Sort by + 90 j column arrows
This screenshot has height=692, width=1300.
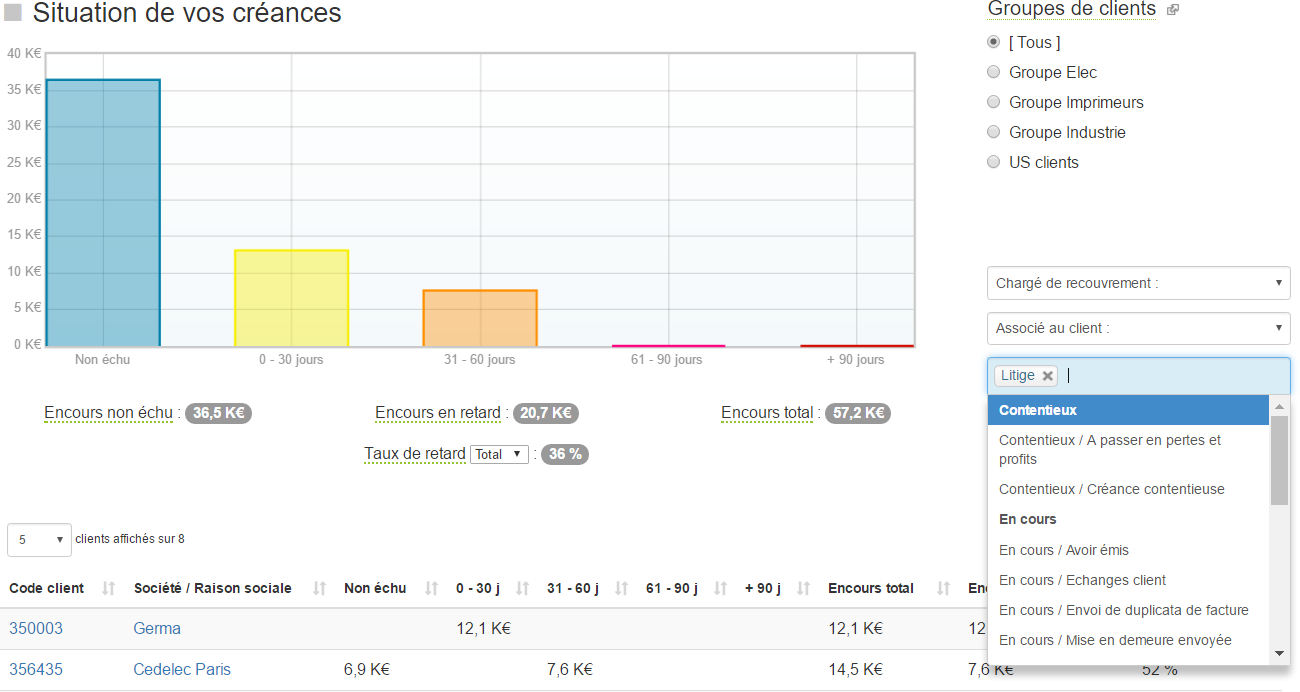tap(803, 588)
